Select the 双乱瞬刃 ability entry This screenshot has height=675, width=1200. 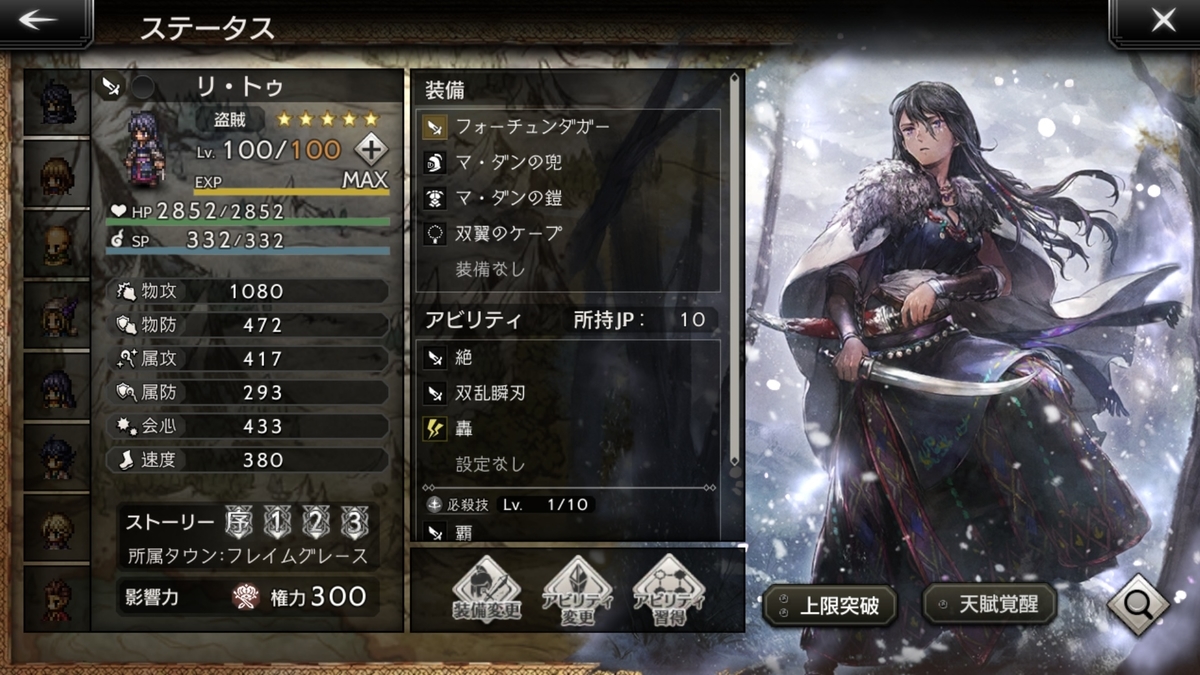(568, 393)
